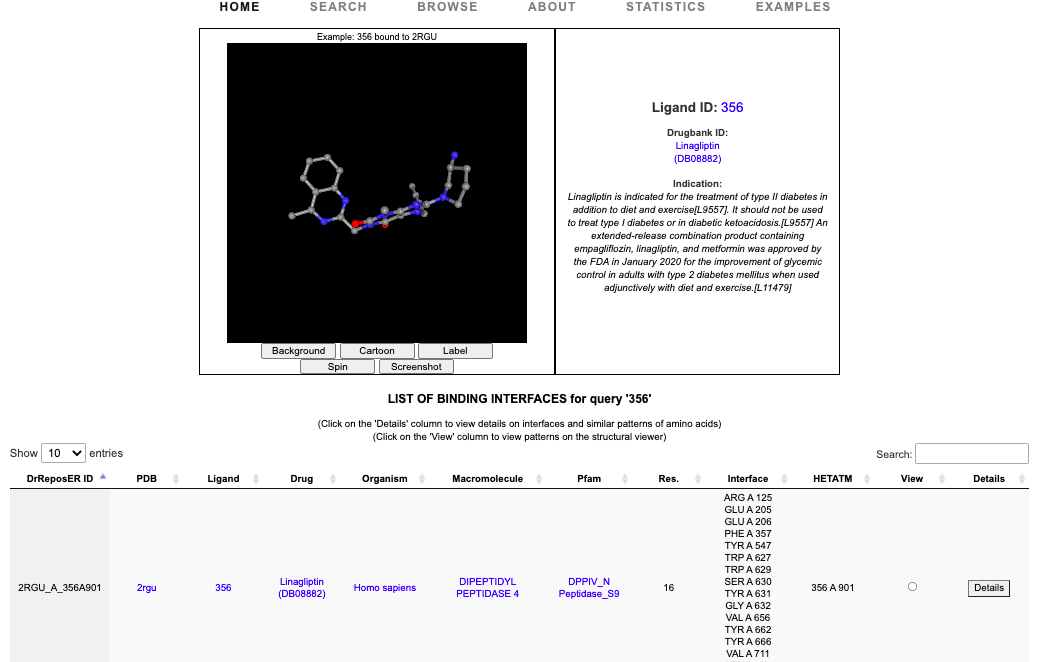Viewport: 1046px width, 662px height.
Task: Toggle Cartoon view in the molecule viewer
Action: 377,351
